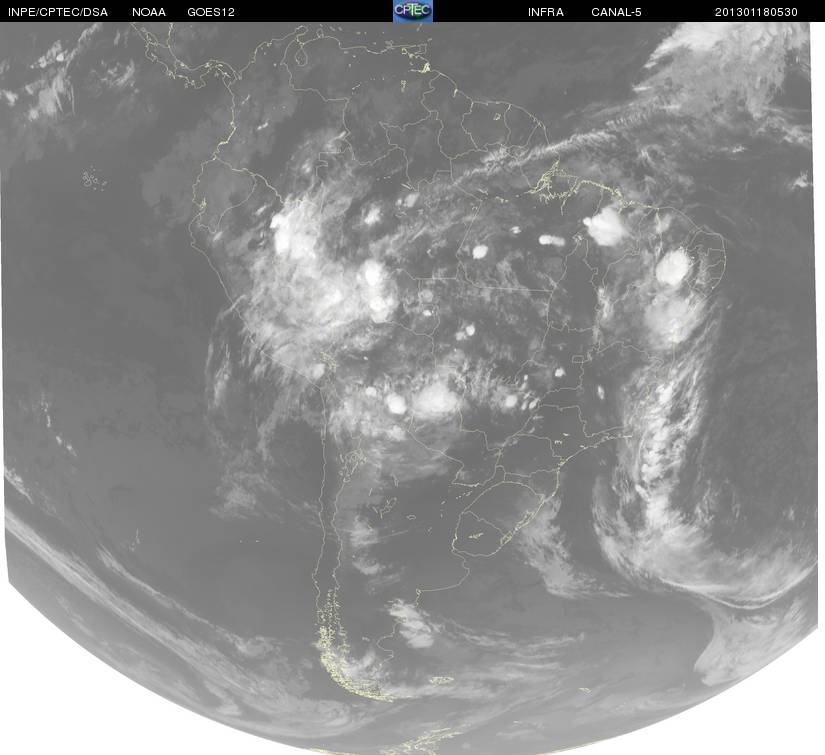Click the GOES12 satellite label
Viewport: 825px width, 755px height.
click(211, 12)
